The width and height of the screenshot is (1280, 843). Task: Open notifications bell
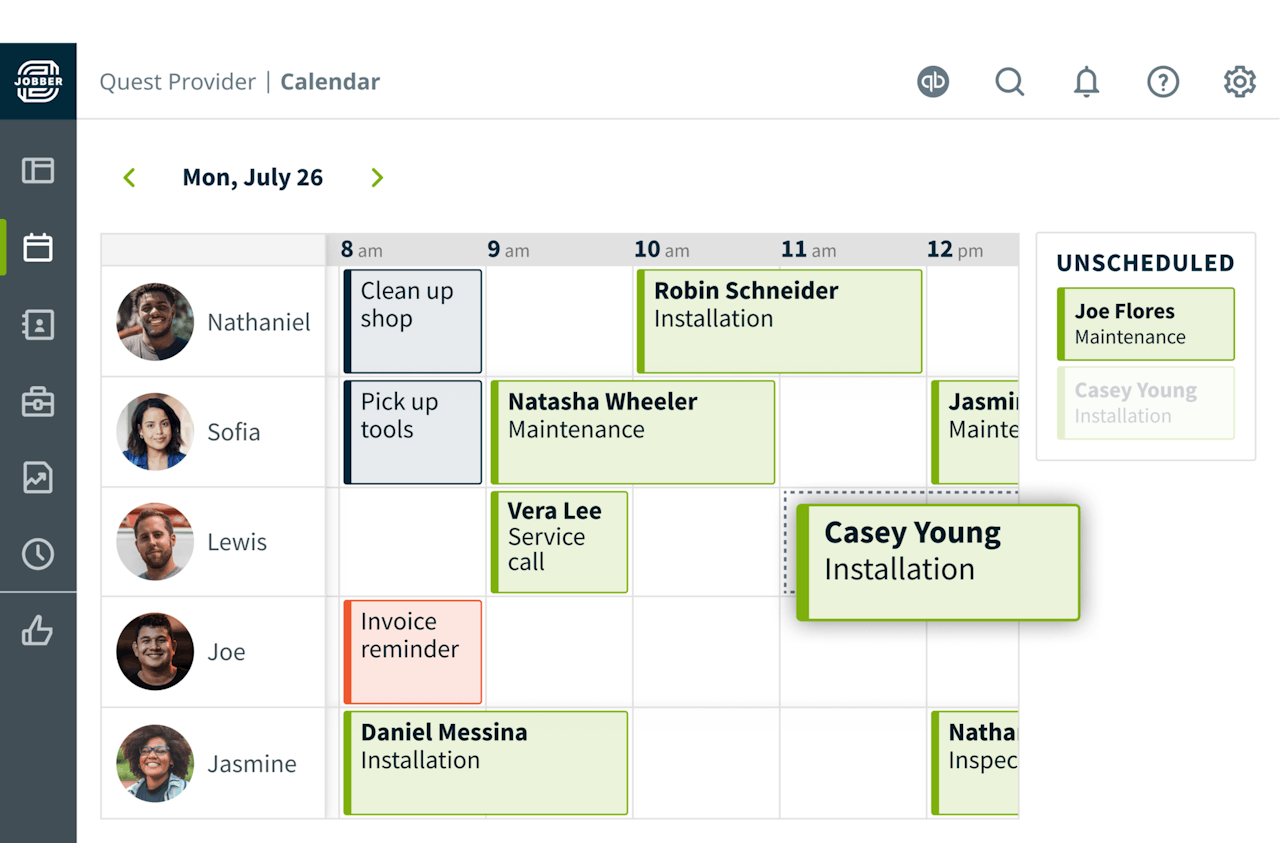pyautogui.click(x=1086, y=82)
